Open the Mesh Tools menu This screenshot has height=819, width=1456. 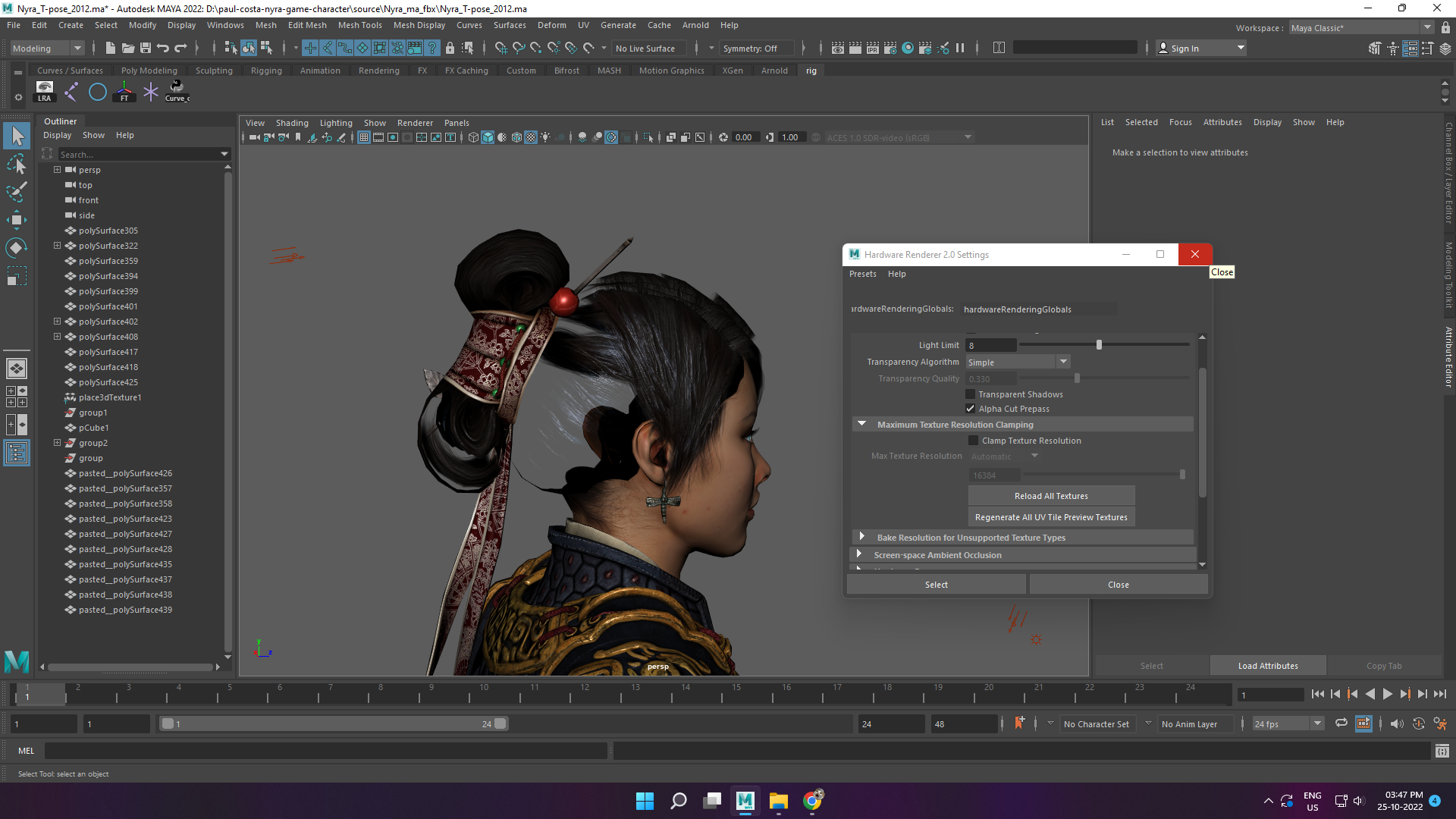(x=359, y=25)
